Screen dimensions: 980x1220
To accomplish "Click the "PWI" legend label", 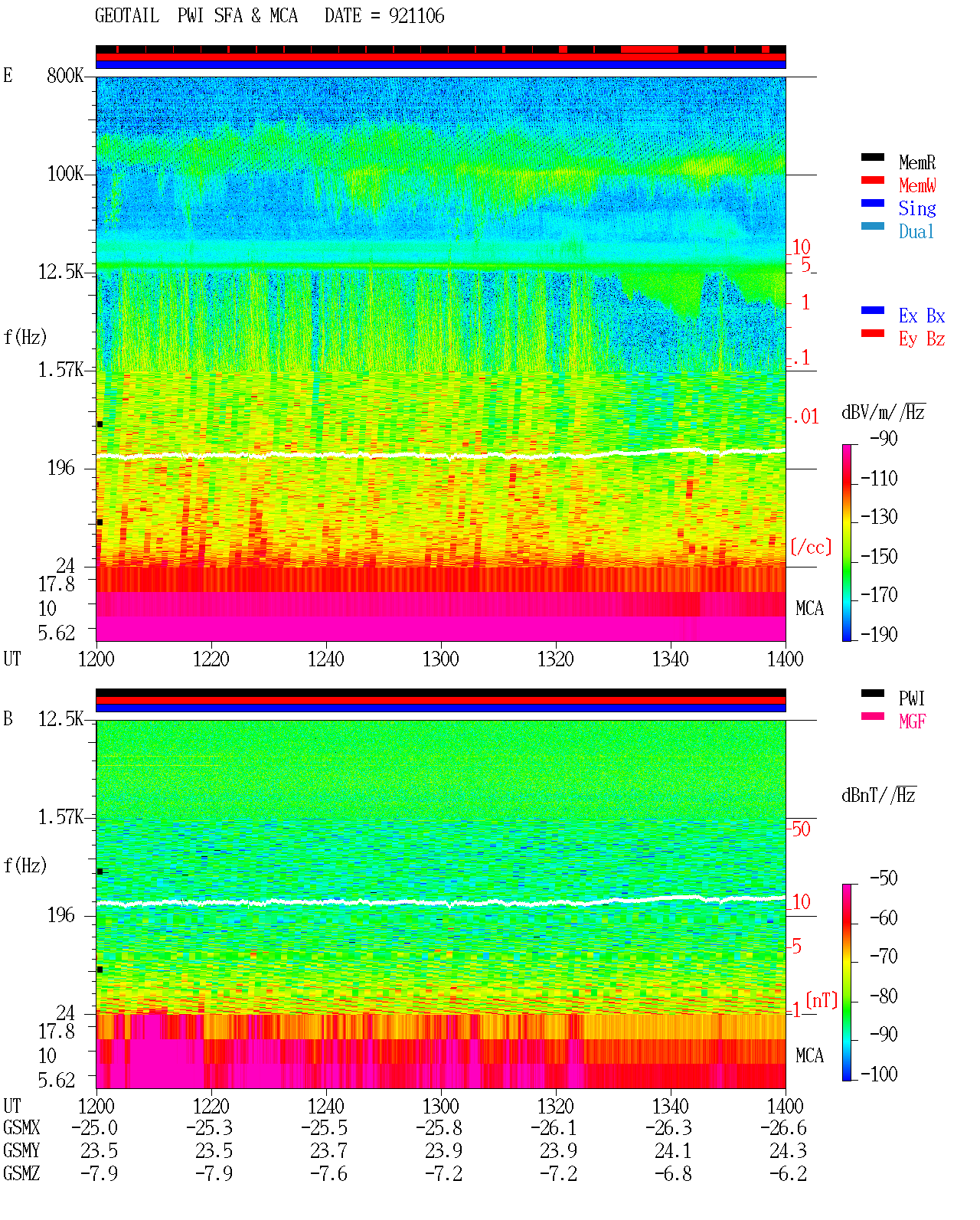I will click(912, 698).
